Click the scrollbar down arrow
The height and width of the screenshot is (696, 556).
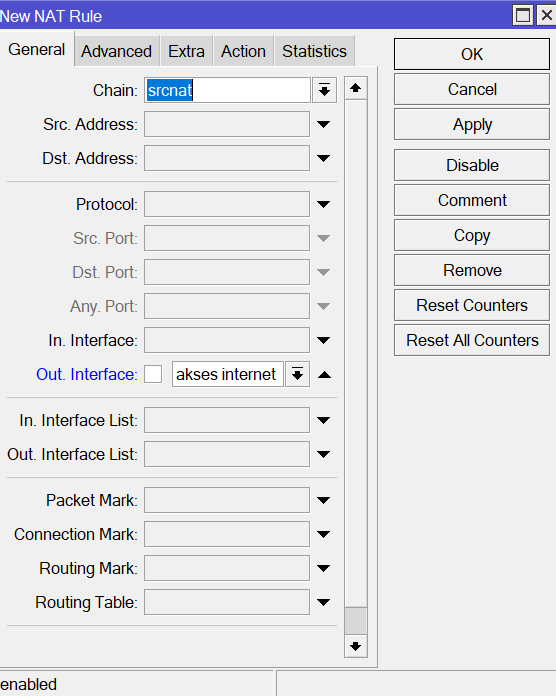click(355, 646)
